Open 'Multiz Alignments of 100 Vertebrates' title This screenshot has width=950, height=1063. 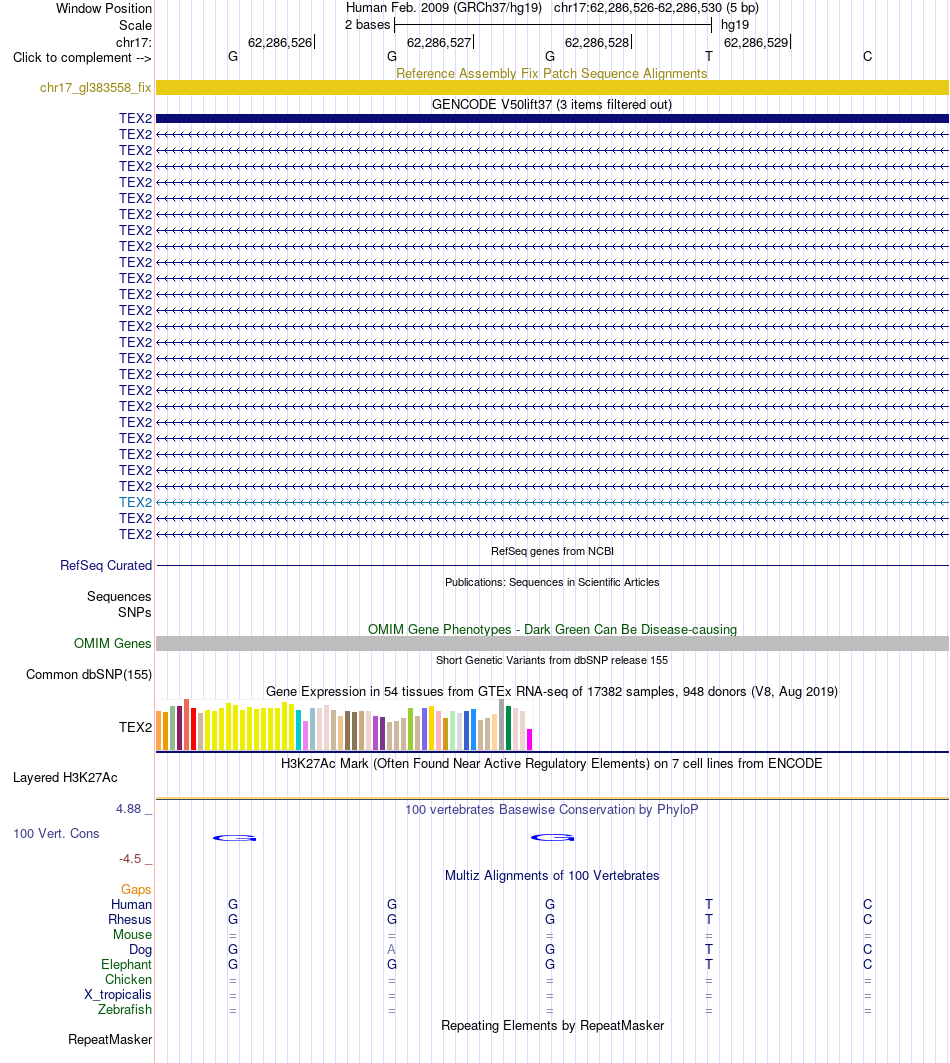pos(552,875)
